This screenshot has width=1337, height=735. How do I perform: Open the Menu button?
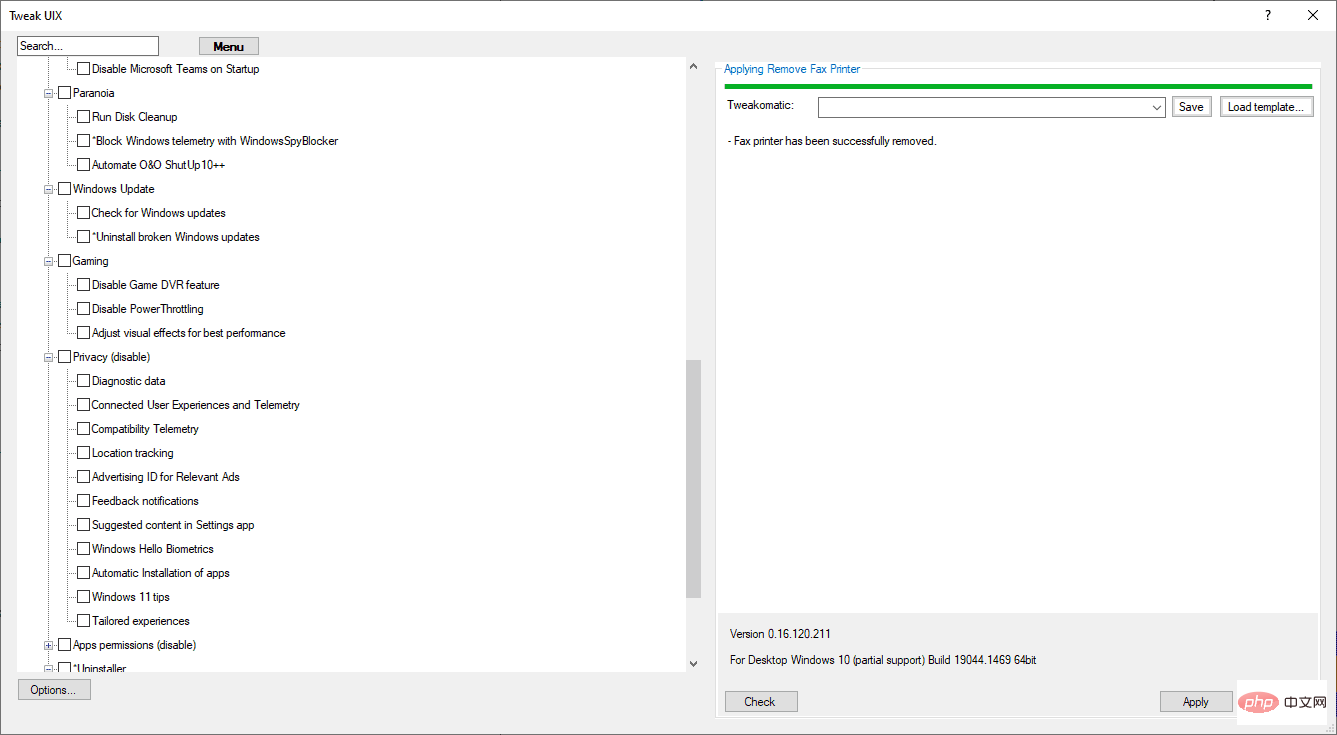(229, 46)
